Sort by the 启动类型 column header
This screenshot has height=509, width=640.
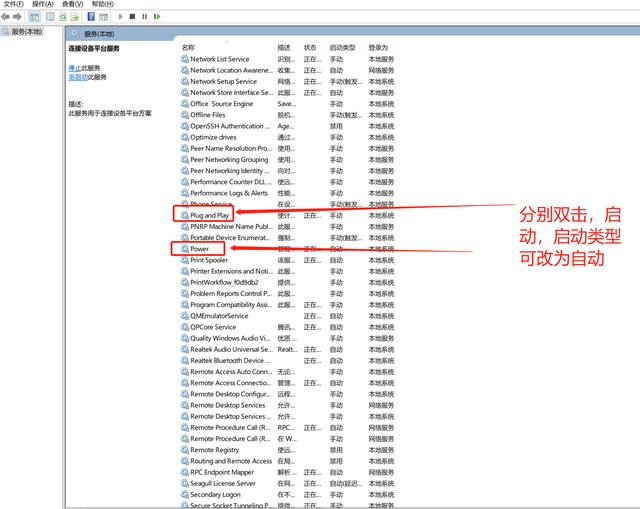[343, 47]
